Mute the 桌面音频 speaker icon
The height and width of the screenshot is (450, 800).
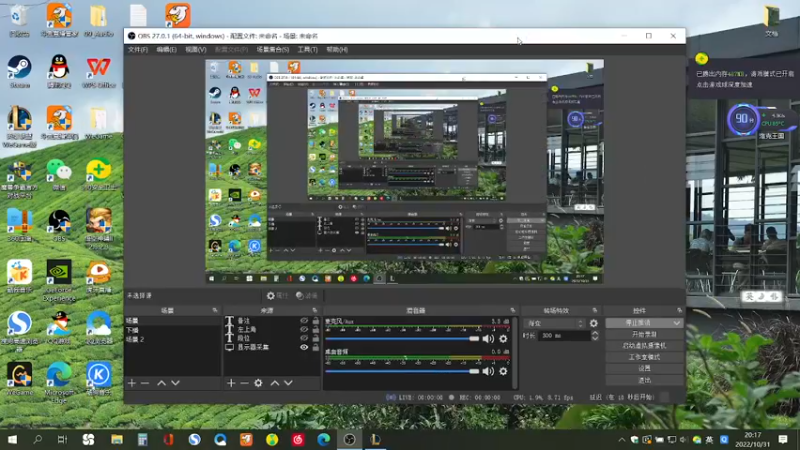pos(488,371)
